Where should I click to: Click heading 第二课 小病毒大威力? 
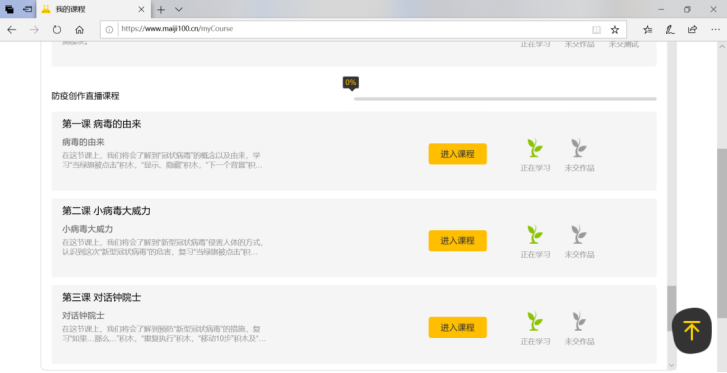(x=106, y=211)
